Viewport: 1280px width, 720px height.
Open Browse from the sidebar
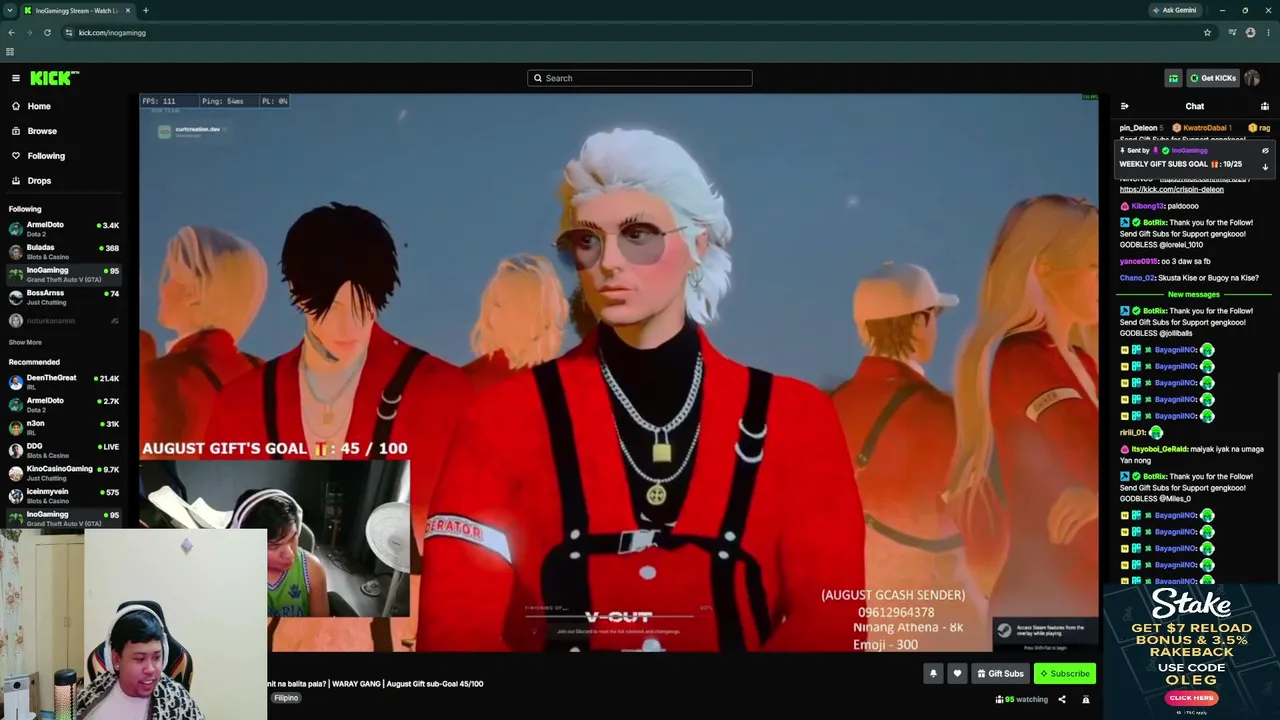[42, 131]
